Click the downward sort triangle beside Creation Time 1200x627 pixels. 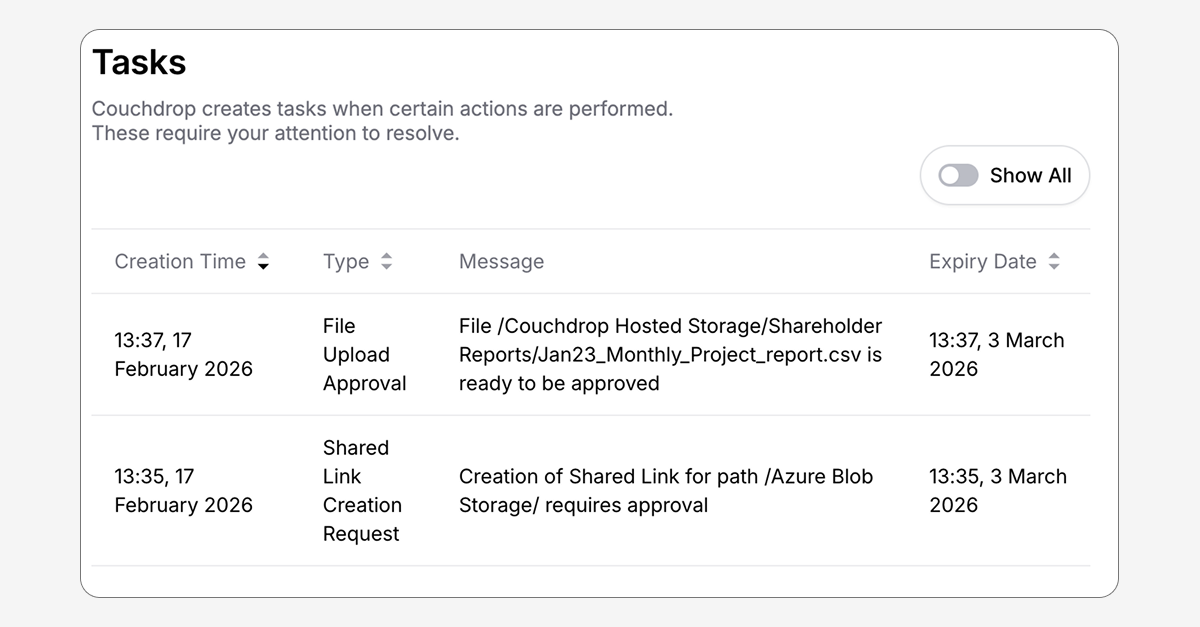point(263,266)
